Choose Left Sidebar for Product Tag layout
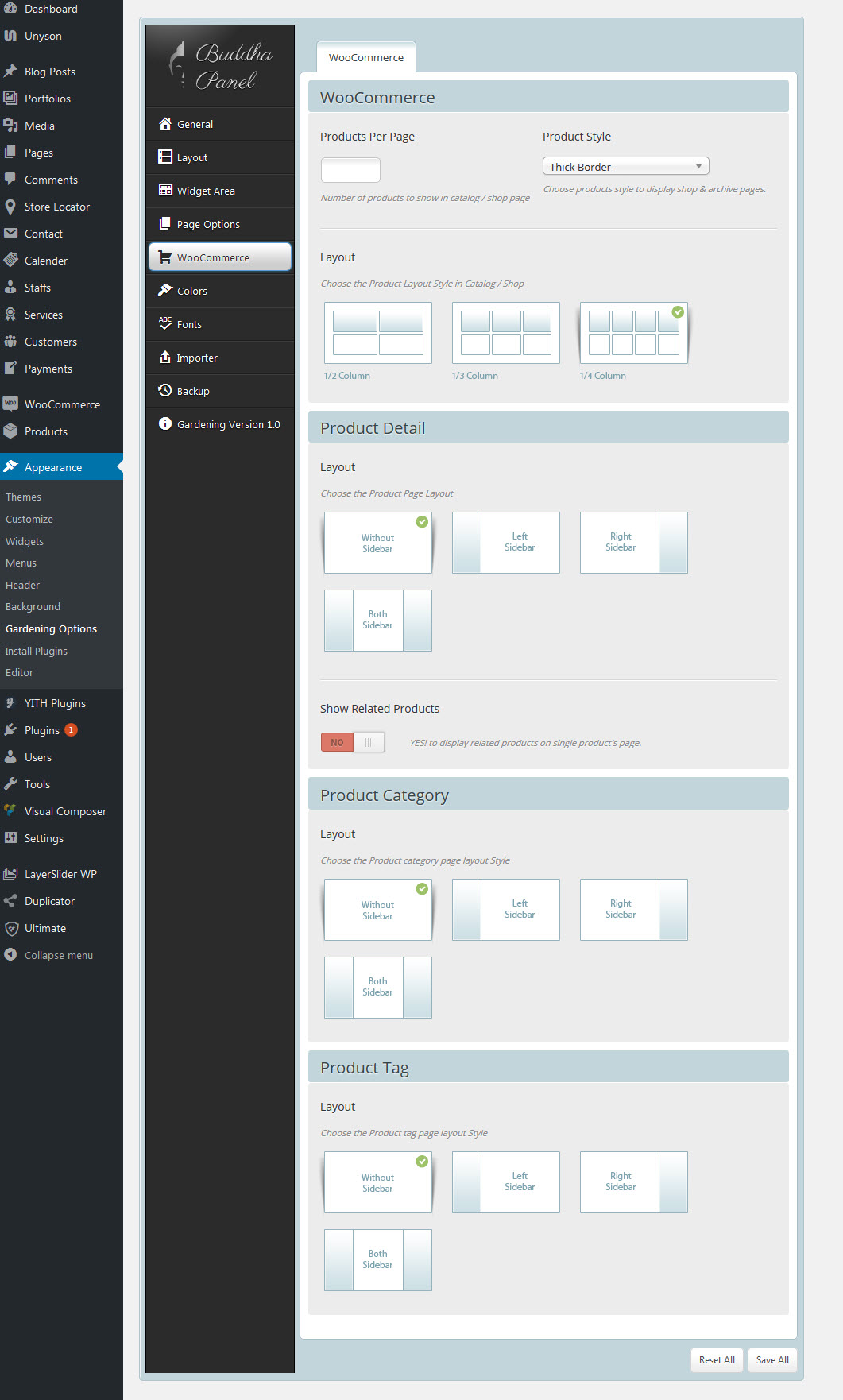843x1400 pixels. click(506, 1182)
